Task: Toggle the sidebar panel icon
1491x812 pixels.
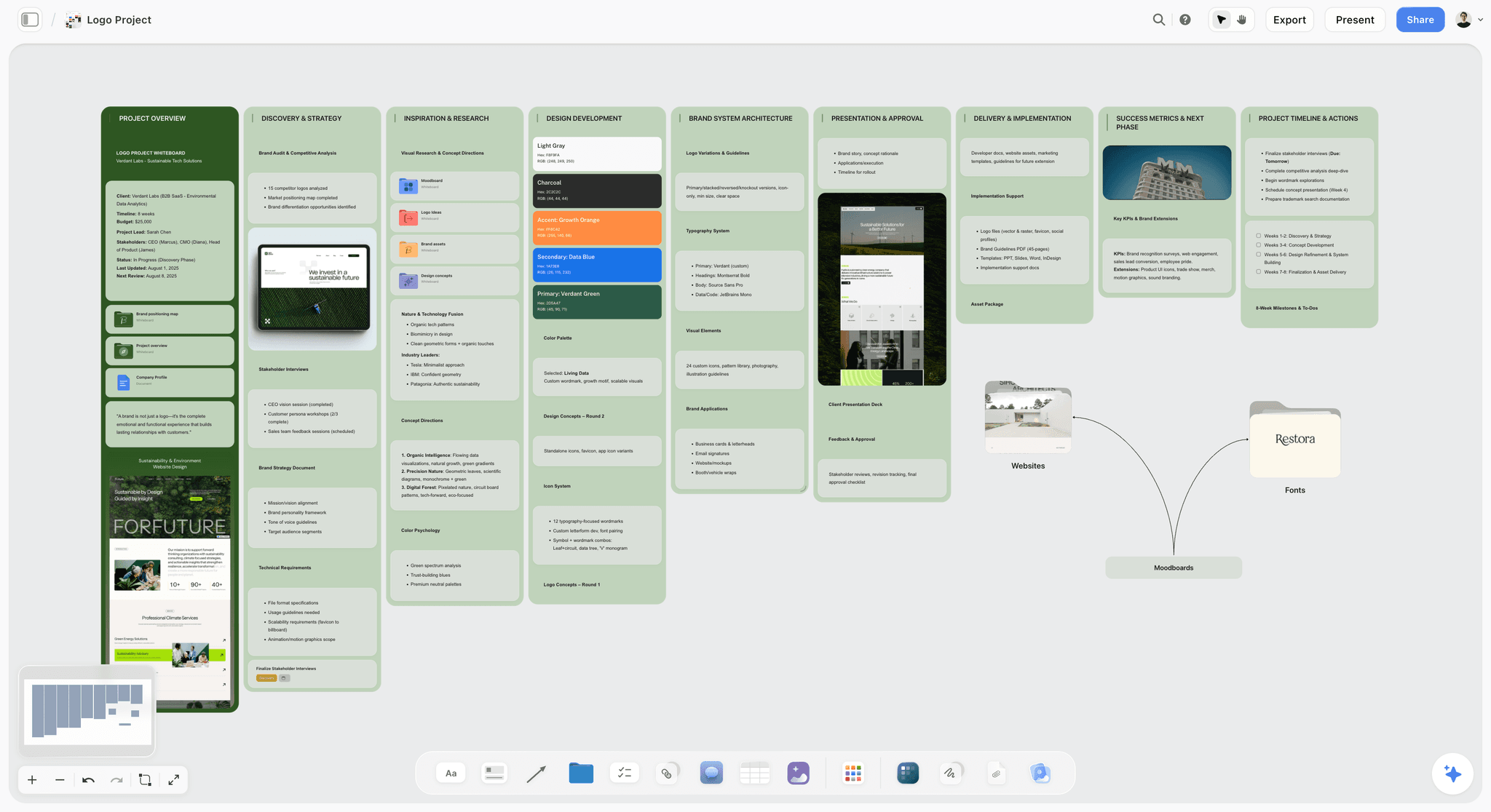Action: [x=30, y=20]
